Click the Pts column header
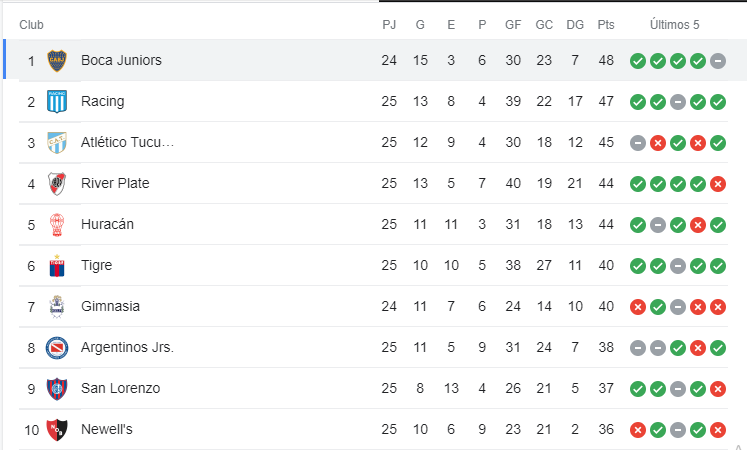 tap(606, 25)
